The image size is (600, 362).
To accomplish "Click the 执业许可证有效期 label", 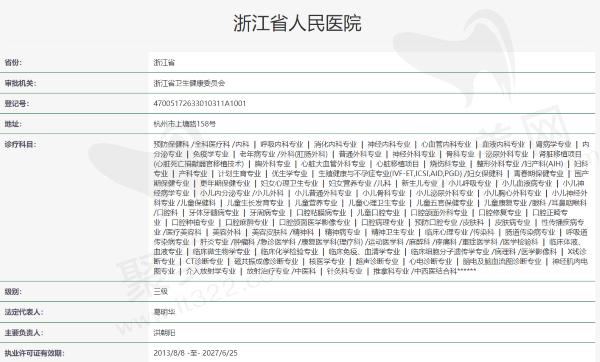I will [x=34, y=353].
